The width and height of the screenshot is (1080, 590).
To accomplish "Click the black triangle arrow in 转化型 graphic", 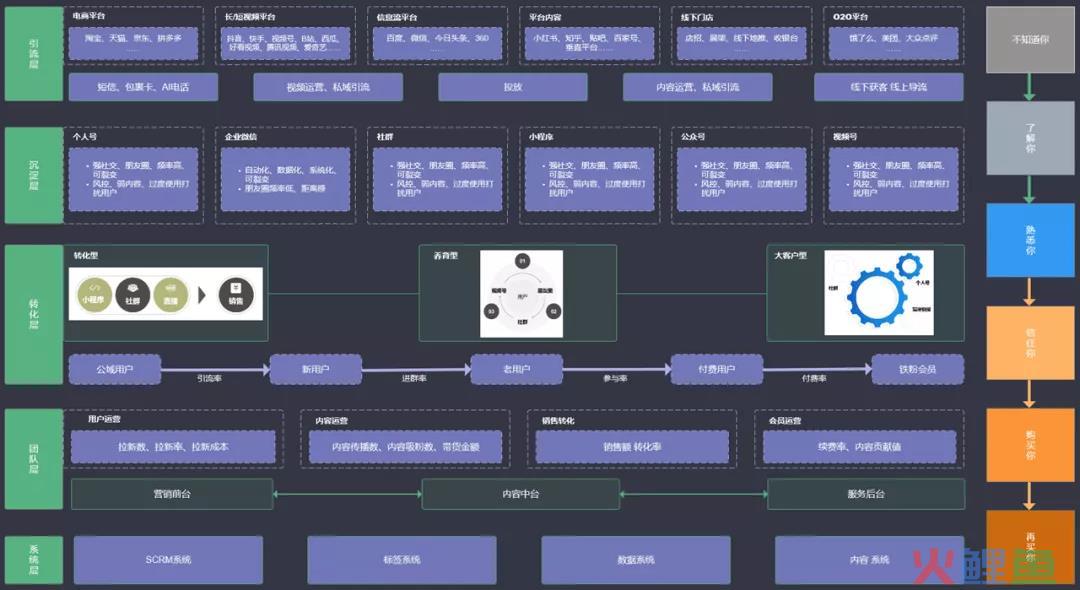I will (202, 295).
